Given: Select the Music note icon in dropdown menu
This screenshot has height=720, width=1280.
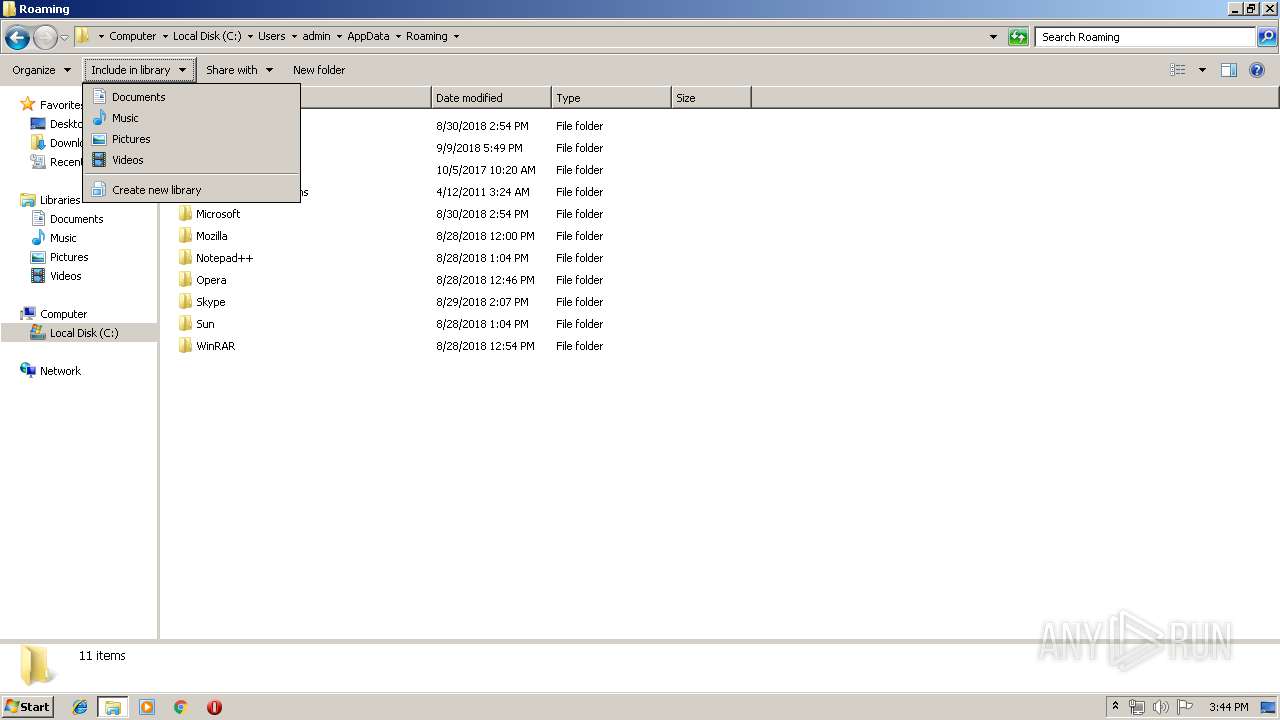Looking at the screenshot, I should (x=99, y=118).
